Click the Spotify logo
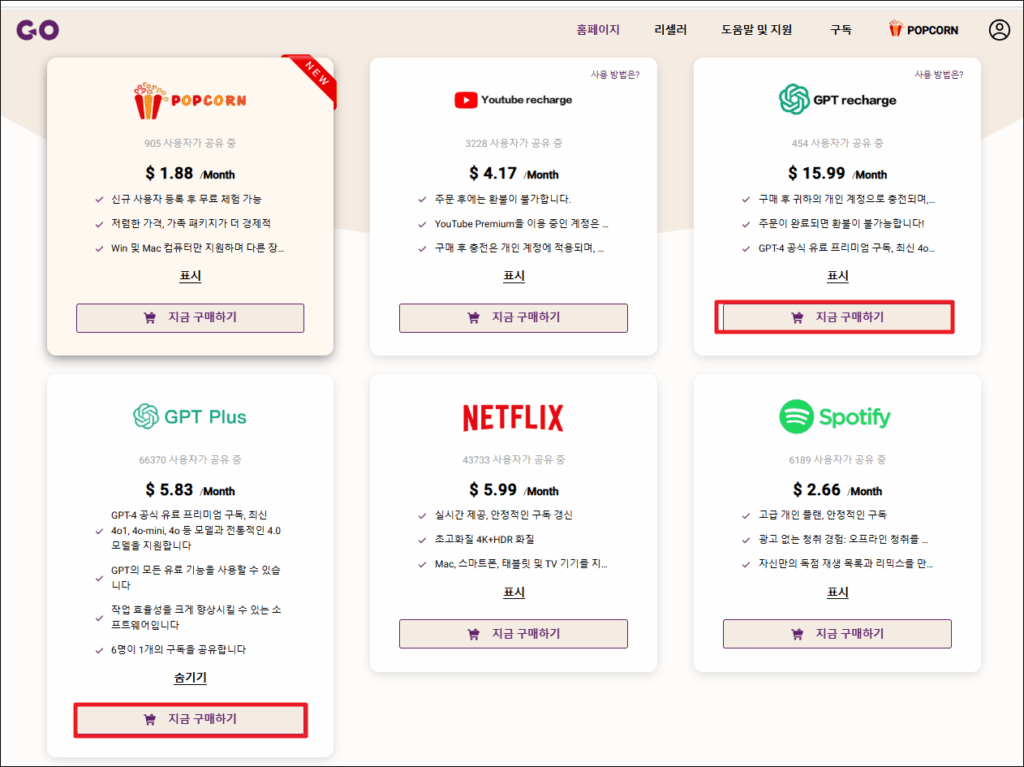Image resolution: width=1024 pixels, height=767 pixels. (835, 416)
